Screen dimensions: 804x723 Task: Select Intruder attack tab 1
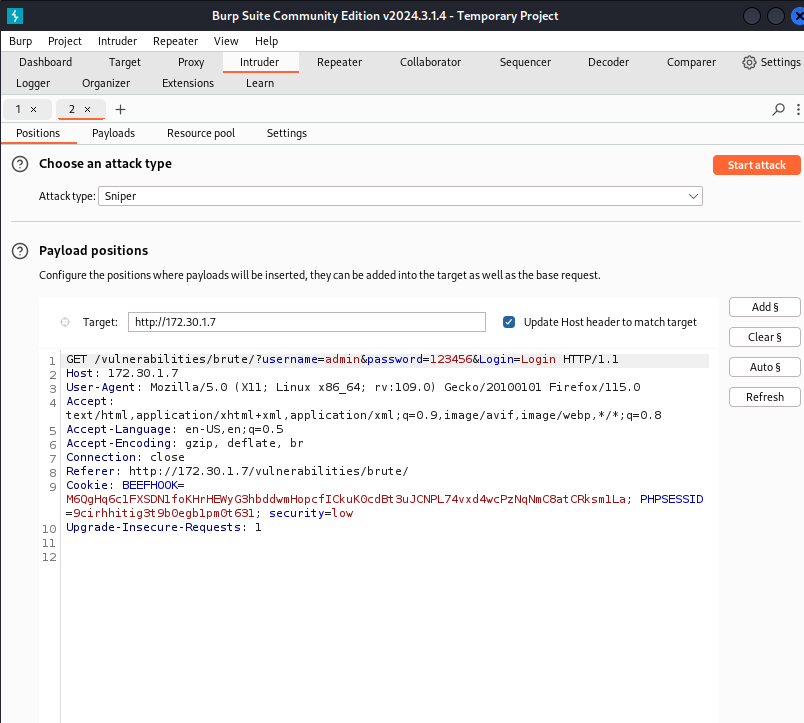coord(18,109)
